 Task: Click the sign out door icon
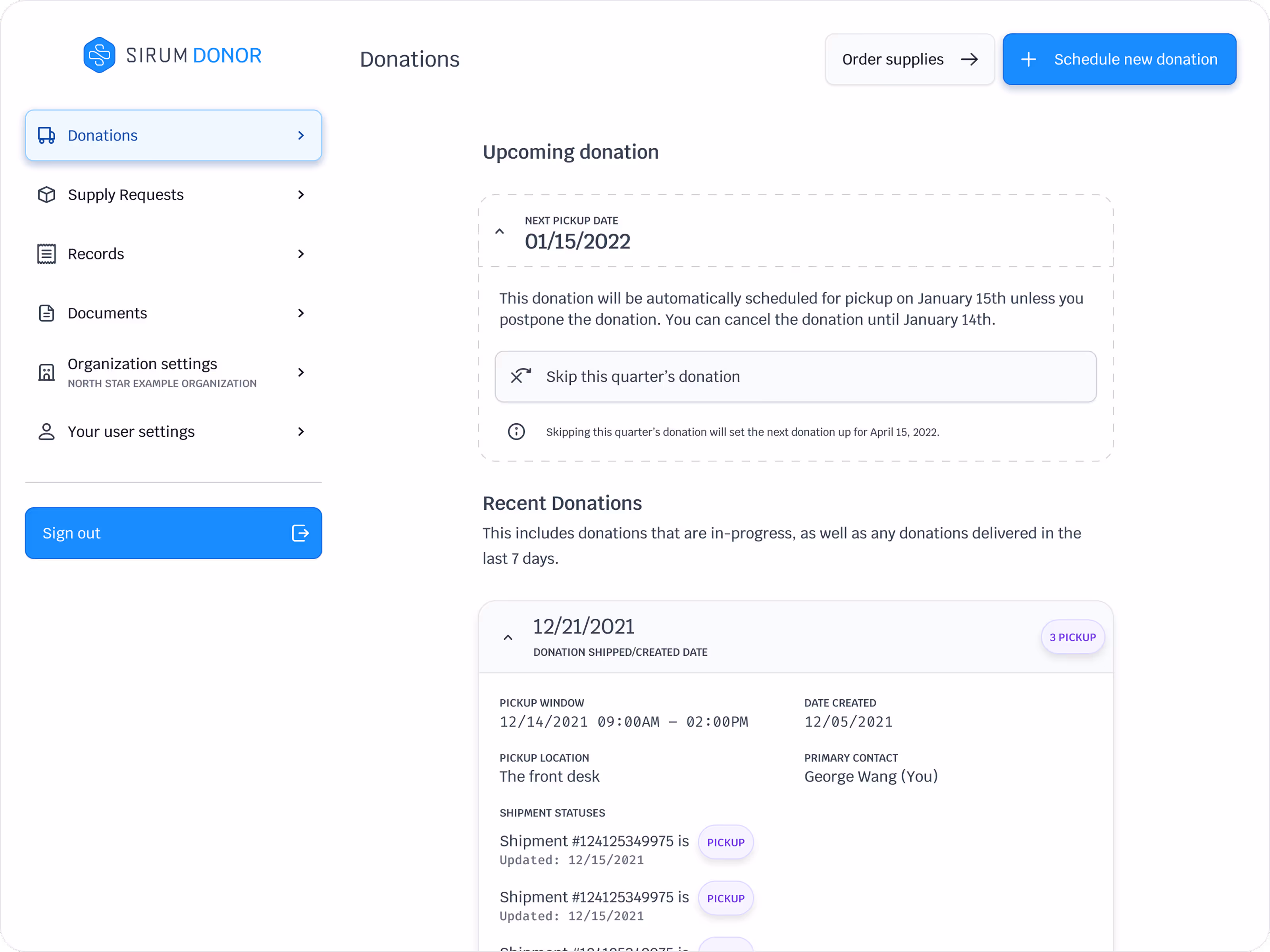pos(300,533)
